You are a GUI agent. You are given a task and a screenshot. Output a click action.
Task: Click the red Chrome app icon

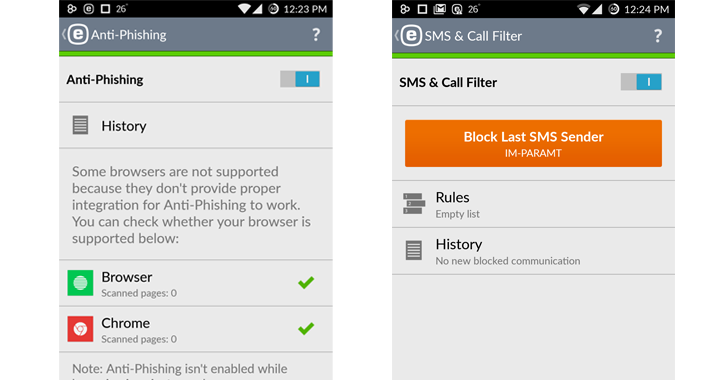(x=80, y=329)
